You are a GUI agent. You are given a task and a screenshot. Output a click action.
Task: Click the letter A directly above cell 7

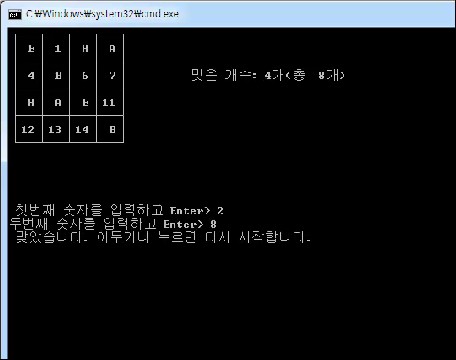point(112,49)
